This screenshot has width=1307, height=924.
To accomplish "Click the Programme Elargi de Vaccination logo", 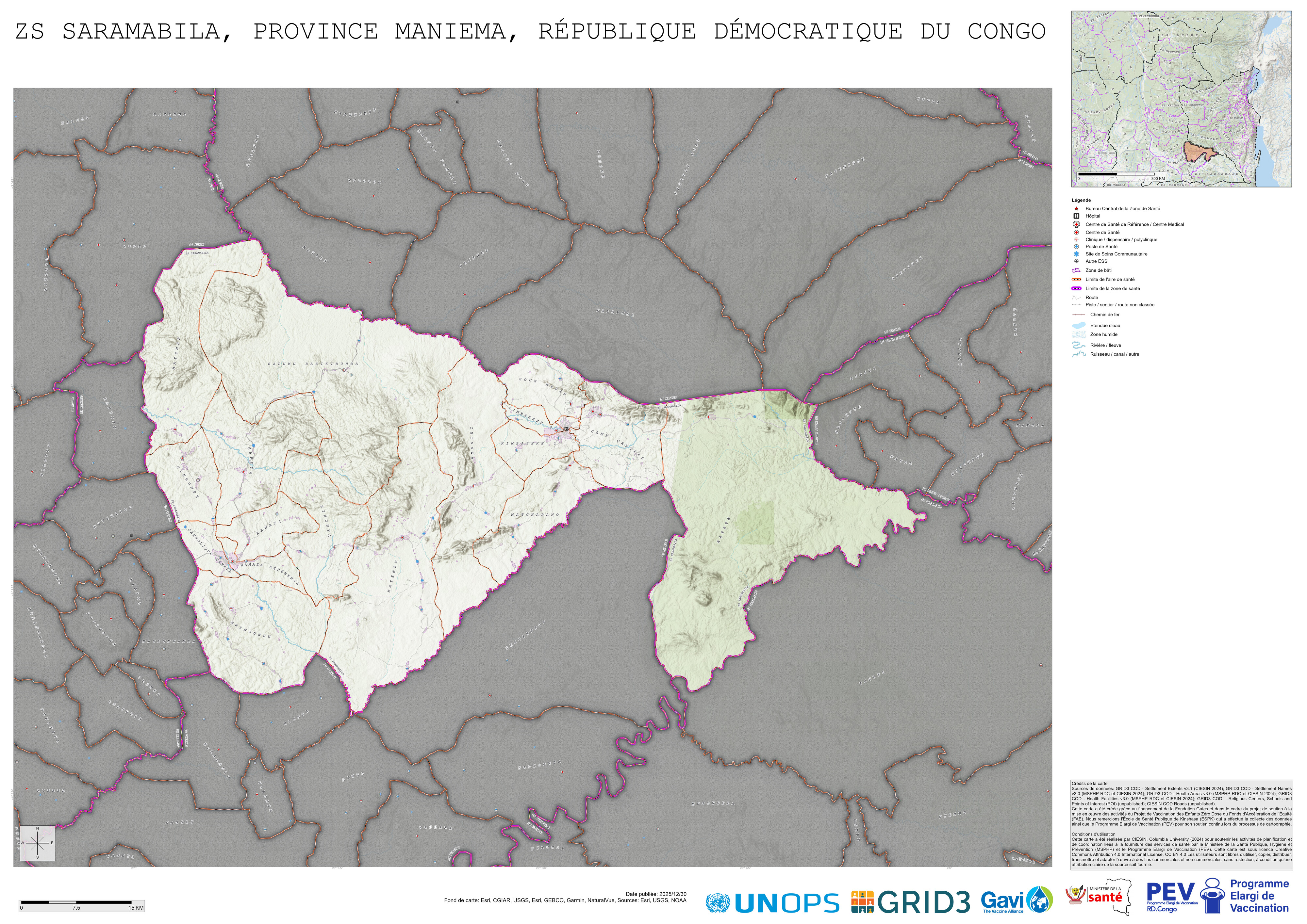I will pos(1245,896).
